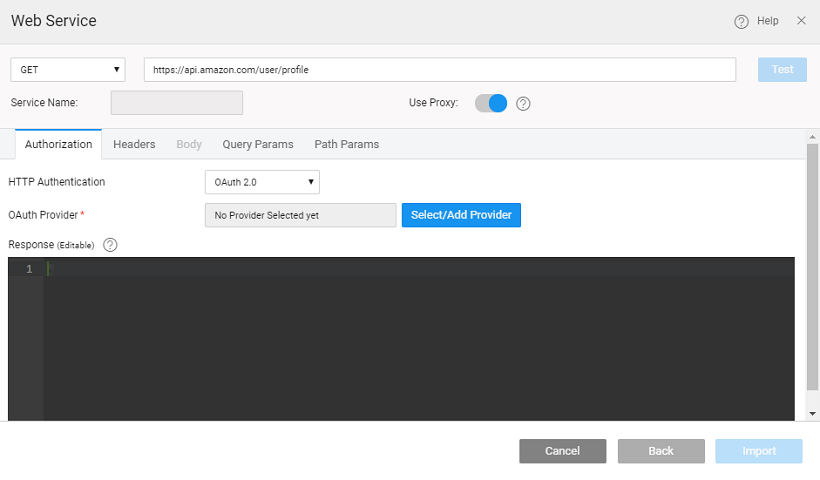Expand the HTTP Authentication OAuth 2.0 dropdown

[x=262, y=182]
